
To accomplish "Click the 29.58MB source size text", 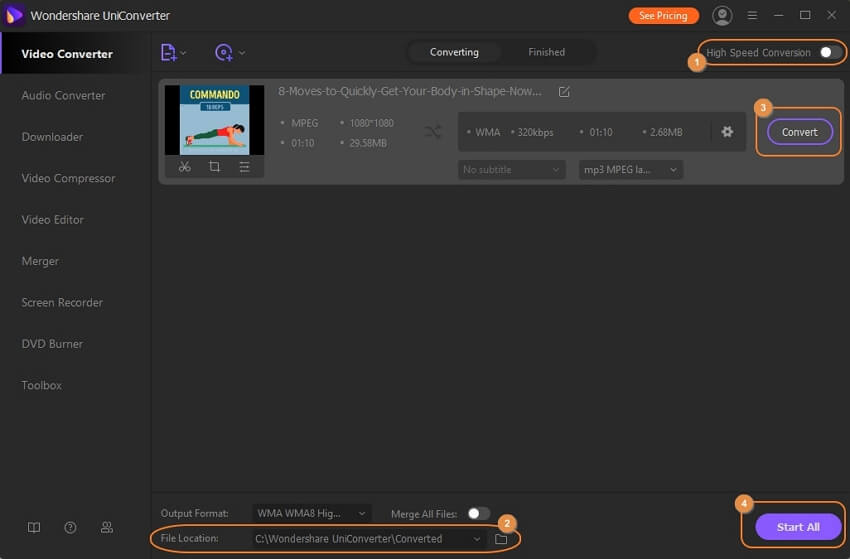I will click(368, 143).
